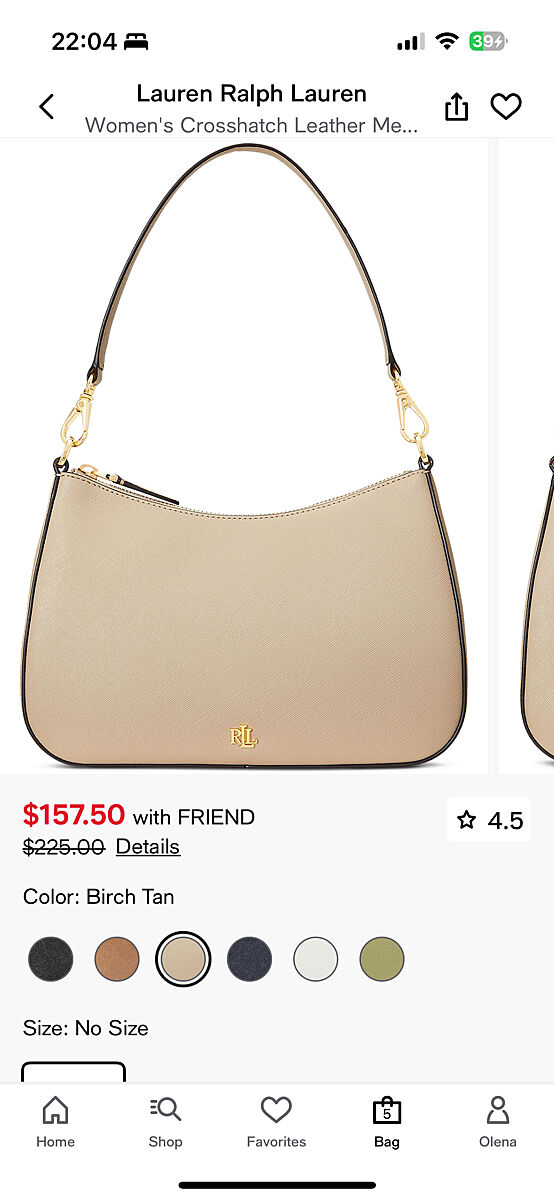
Task: Tap the main handbag product image
Action: 244,456
